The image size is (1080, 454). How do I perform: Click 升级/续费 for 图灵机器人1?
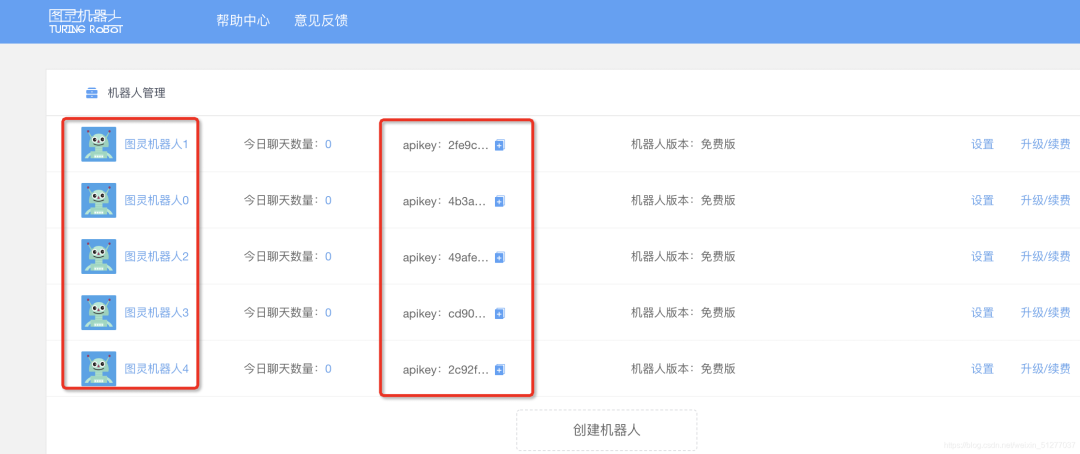[1046, 145]
